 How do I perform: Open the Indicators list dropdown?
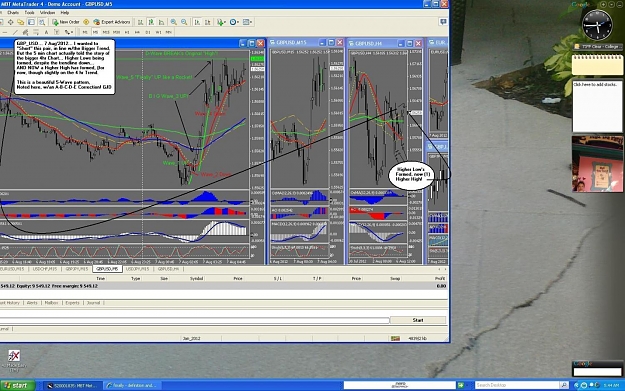221,22
